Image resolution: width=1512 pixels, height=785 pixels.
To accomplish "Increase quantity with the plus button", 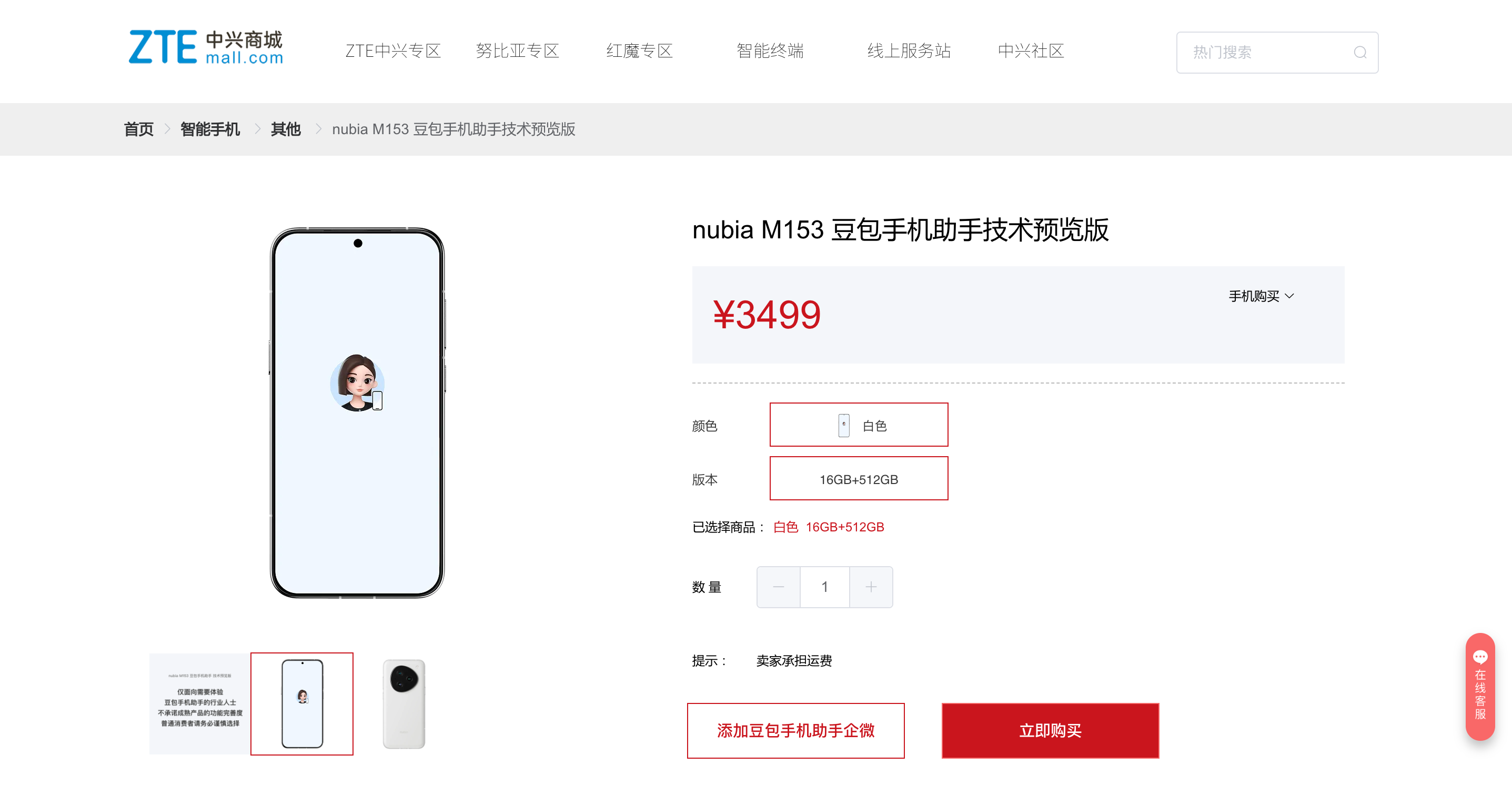I will pos(871,587).
